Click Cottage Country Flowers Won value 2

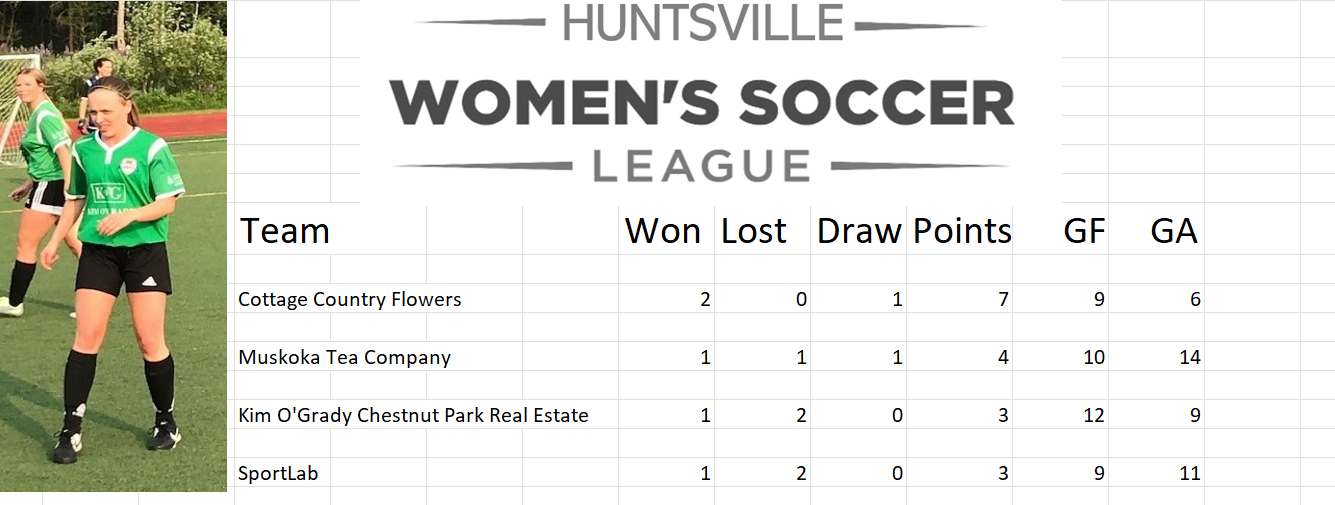point(705,299)
